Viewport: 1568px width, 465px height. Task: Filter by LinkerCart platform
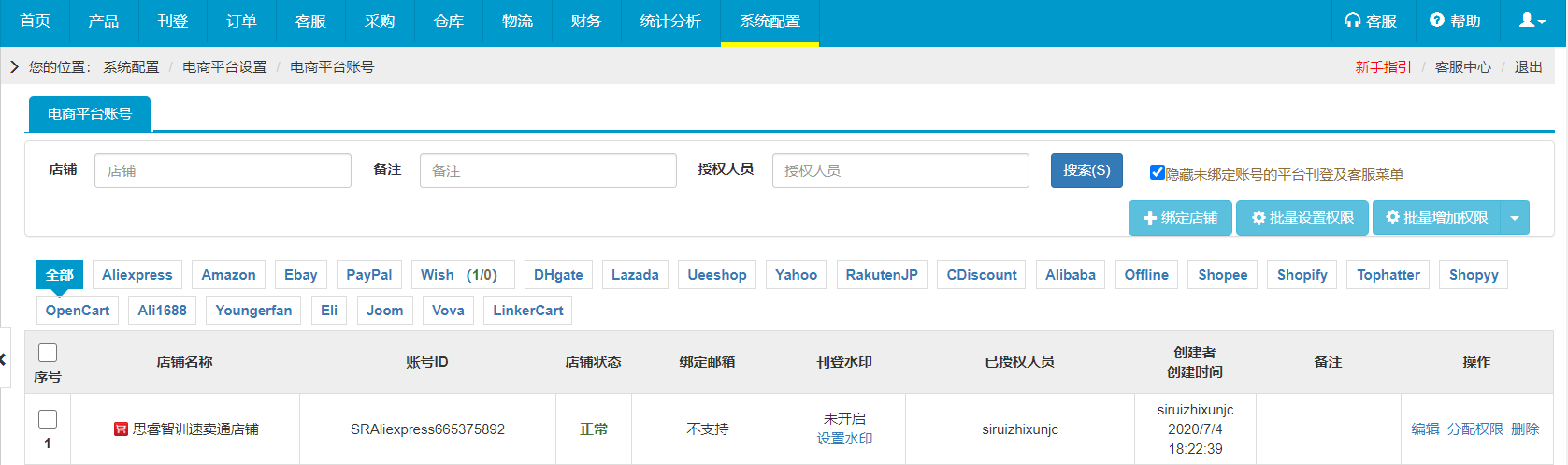point(528,311)
